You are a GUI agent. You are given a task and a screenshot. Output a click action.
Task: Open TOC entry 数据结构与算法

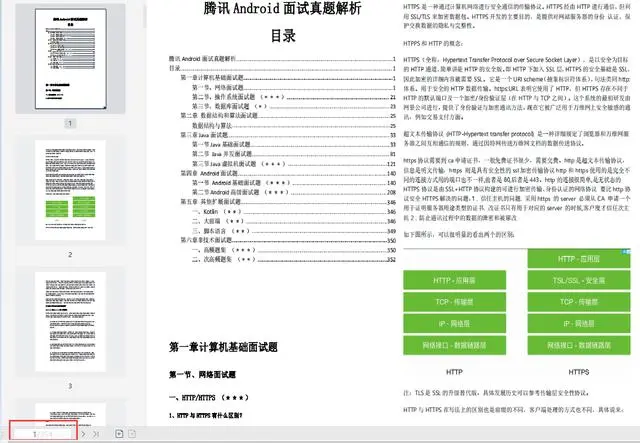pos(294,125)
